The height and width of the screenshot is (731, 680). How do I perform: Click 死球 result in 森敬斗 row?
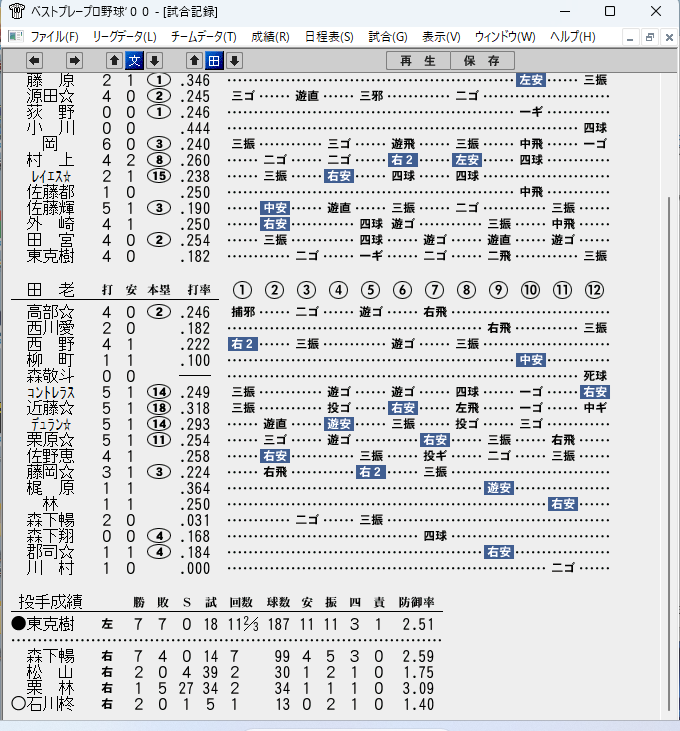595,376
